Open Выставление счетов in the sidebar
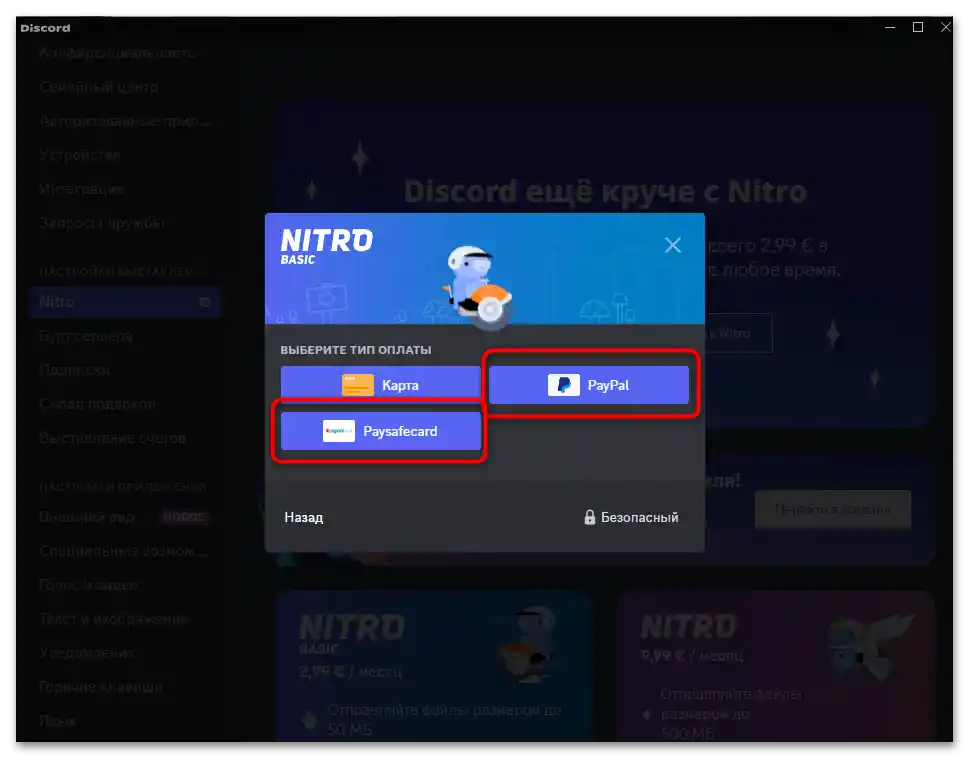The width and height of the screenshot is (969, 758). (112, 438)
